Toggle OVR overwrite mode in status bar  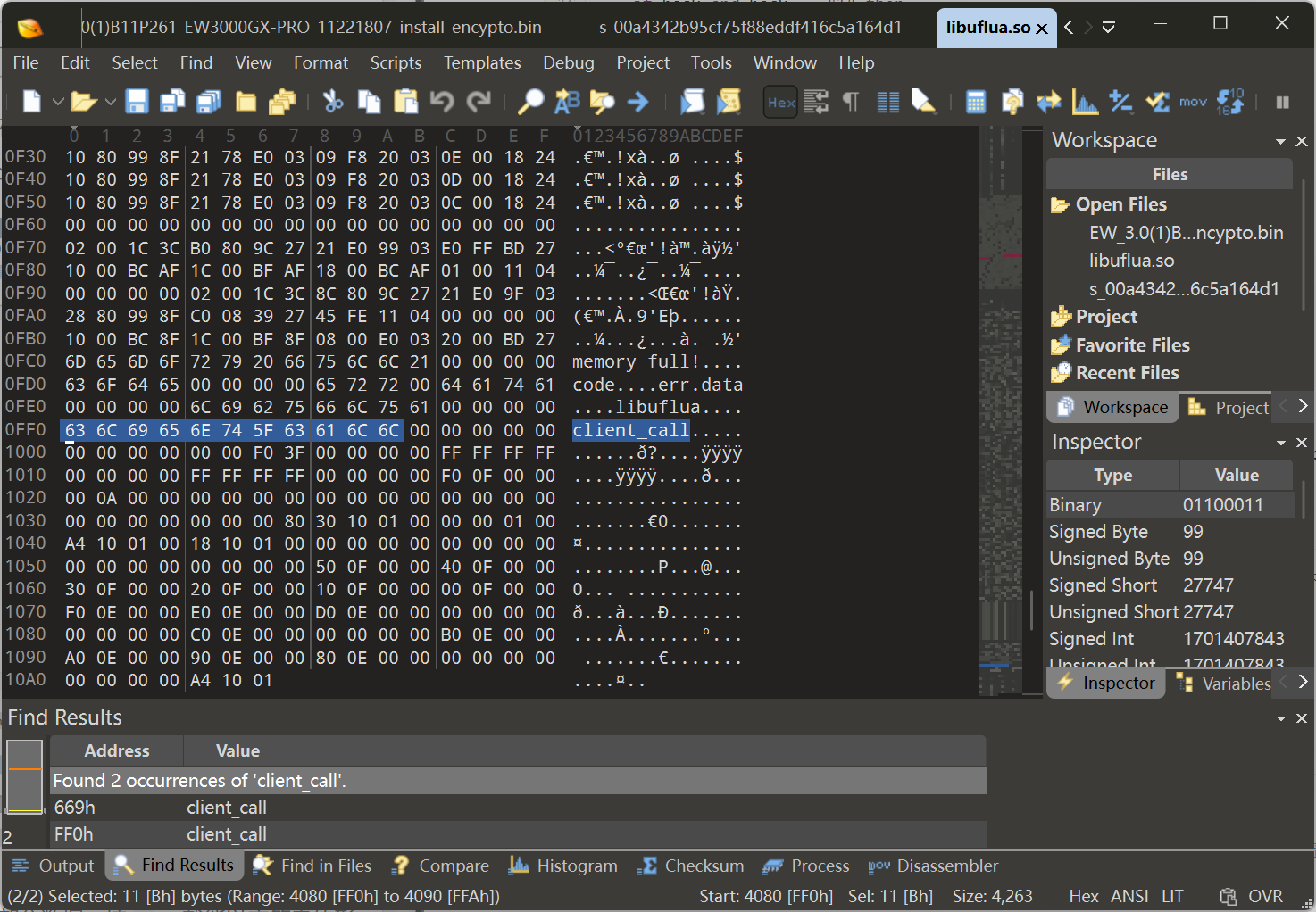coord(1265,896)
